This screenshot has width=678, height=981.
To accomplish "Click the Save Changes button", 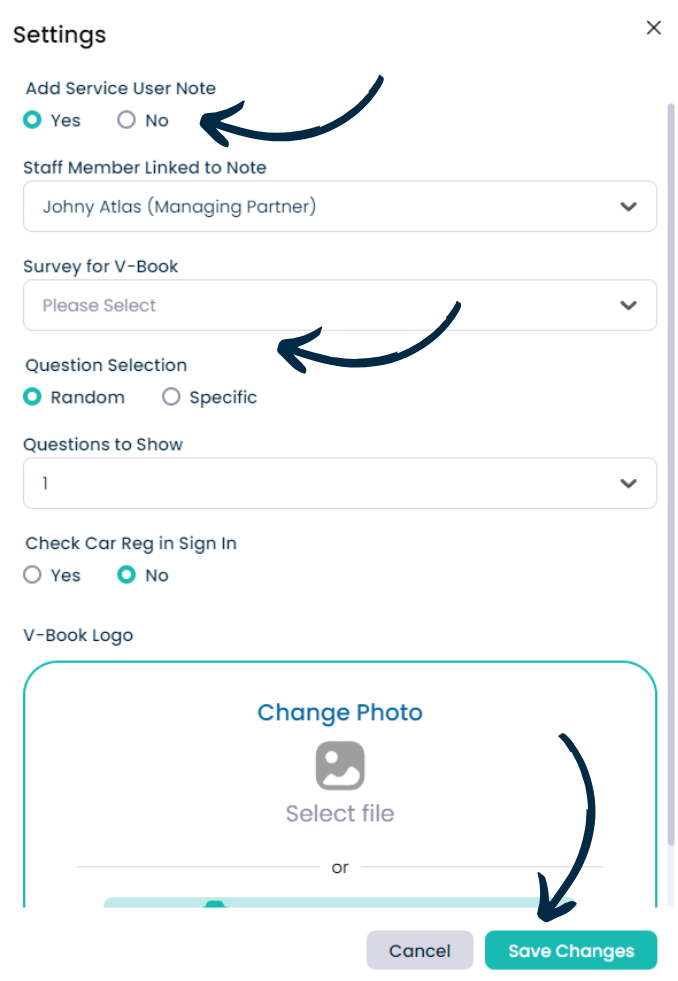I will click(x=570, y=950).
